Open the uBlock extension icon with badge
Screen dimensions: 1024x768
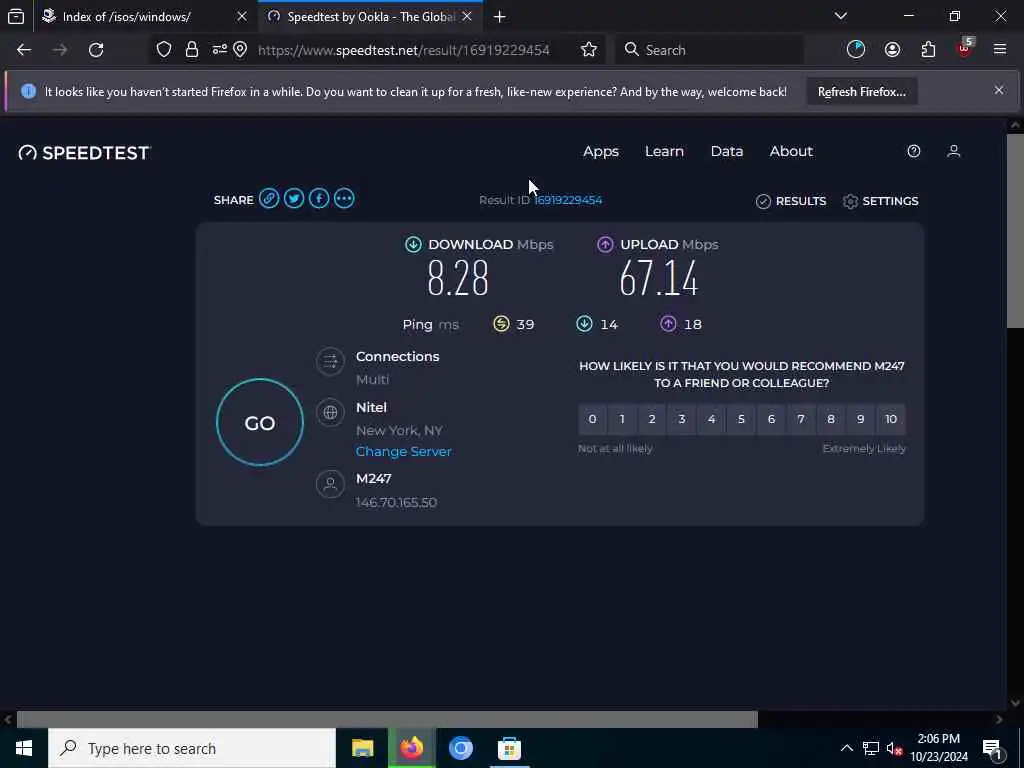965,48
